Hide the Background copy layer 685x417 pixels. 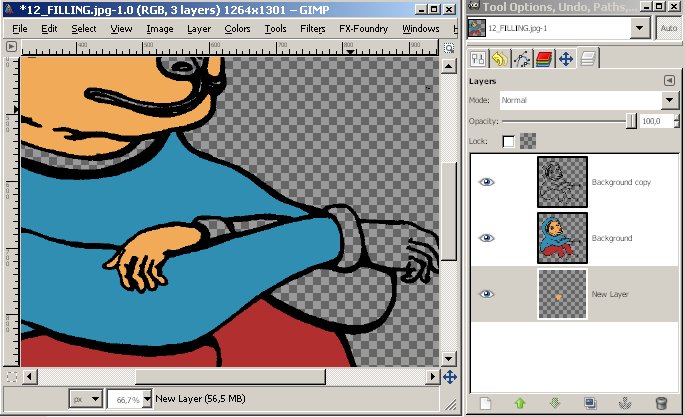click(487, 182)
